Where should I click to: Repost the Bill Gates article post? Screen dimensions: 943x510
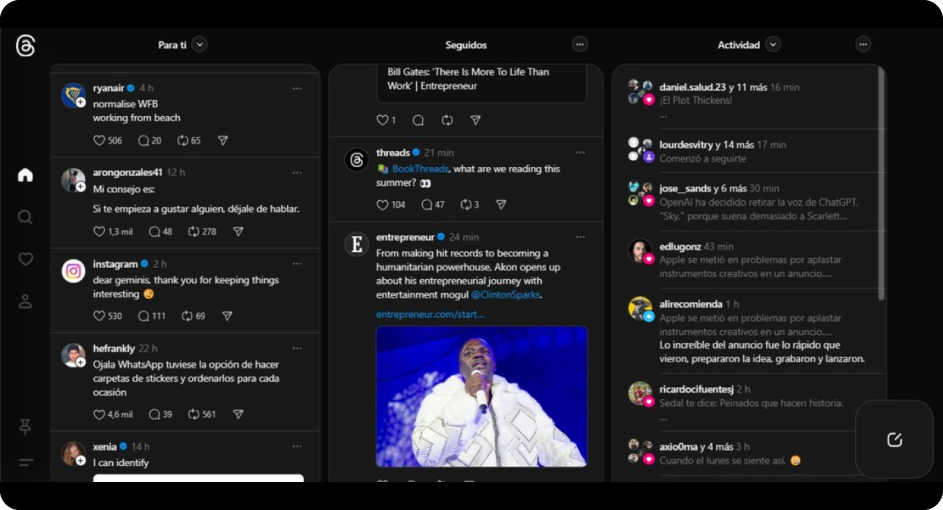click(447, 120)
